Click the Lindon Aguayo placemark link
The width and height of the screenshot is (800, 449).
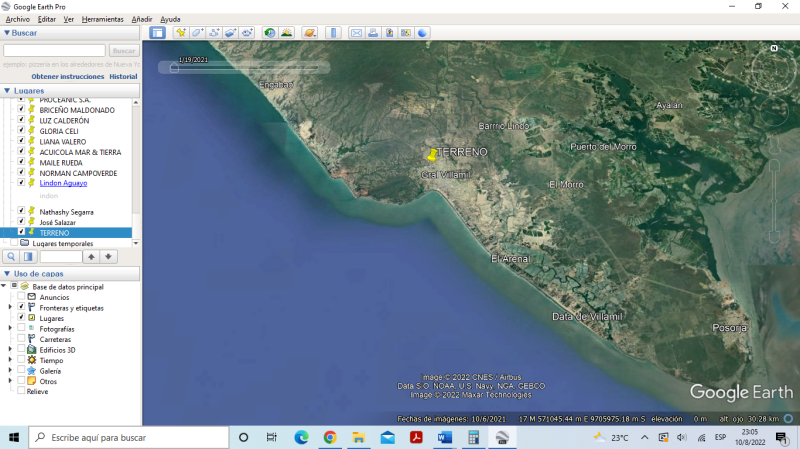(63, 183)
